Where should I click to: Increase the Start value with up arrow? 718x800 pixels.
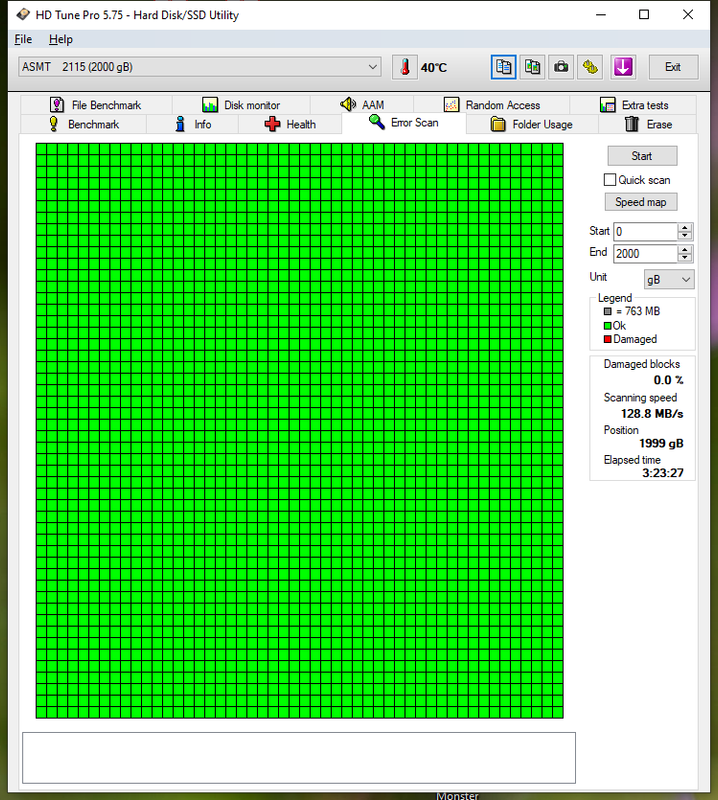click(685, 227)
